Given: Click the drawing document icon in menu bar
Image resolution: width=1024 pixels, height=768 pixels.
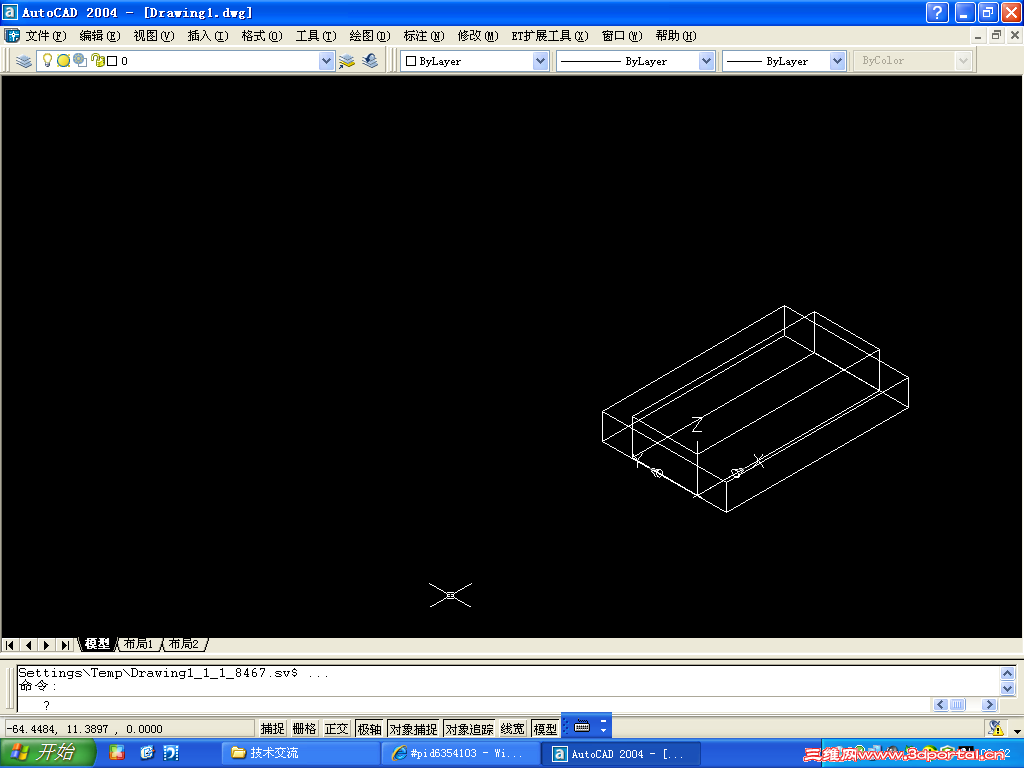Looking at the screenshot, I should 12,35.
